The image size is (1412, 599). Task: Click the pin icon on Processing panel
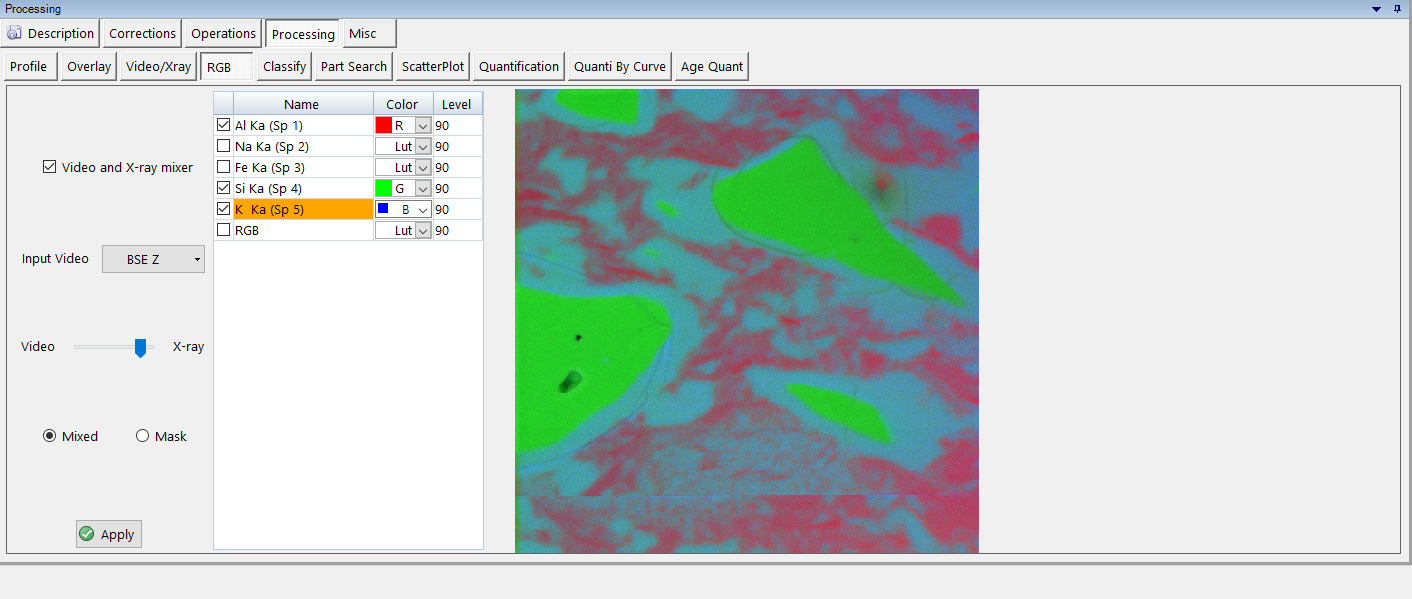pos(1397,9)
